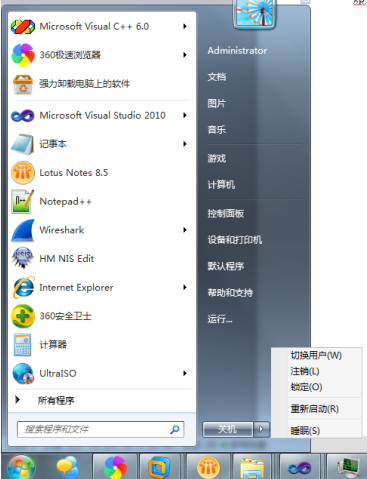The image size is (367, 479).
Task: Click the 关机 shutdown button
Action: 228,429
